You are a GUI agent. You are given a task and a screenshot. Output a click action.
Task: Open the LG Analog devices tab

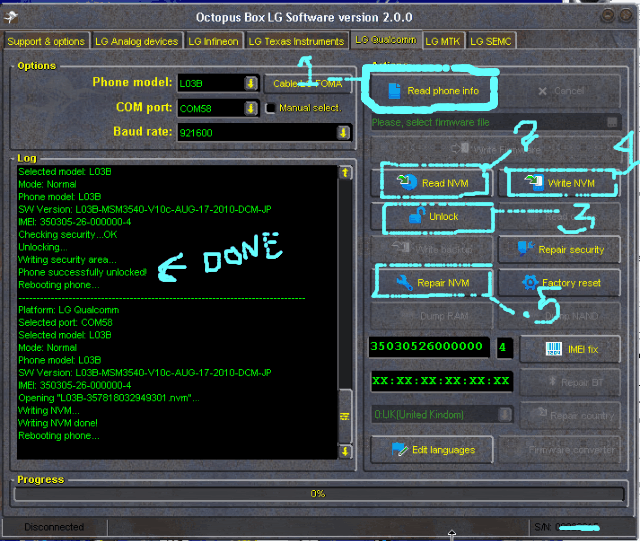coord(136,41)
